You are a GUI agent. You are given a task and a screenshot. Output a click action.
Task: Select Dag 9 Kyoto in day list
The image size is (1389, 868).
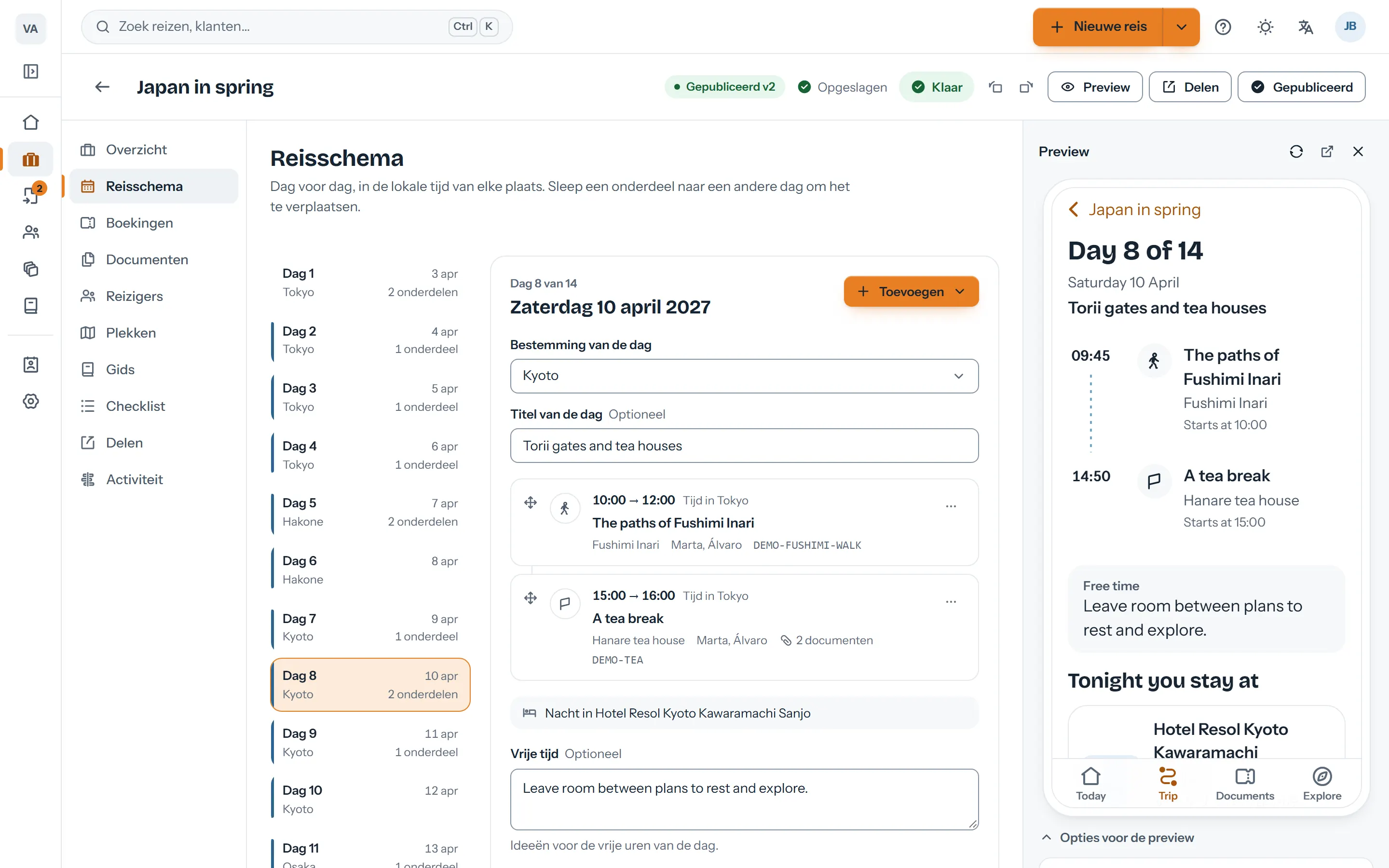click(x=370, y=742)
